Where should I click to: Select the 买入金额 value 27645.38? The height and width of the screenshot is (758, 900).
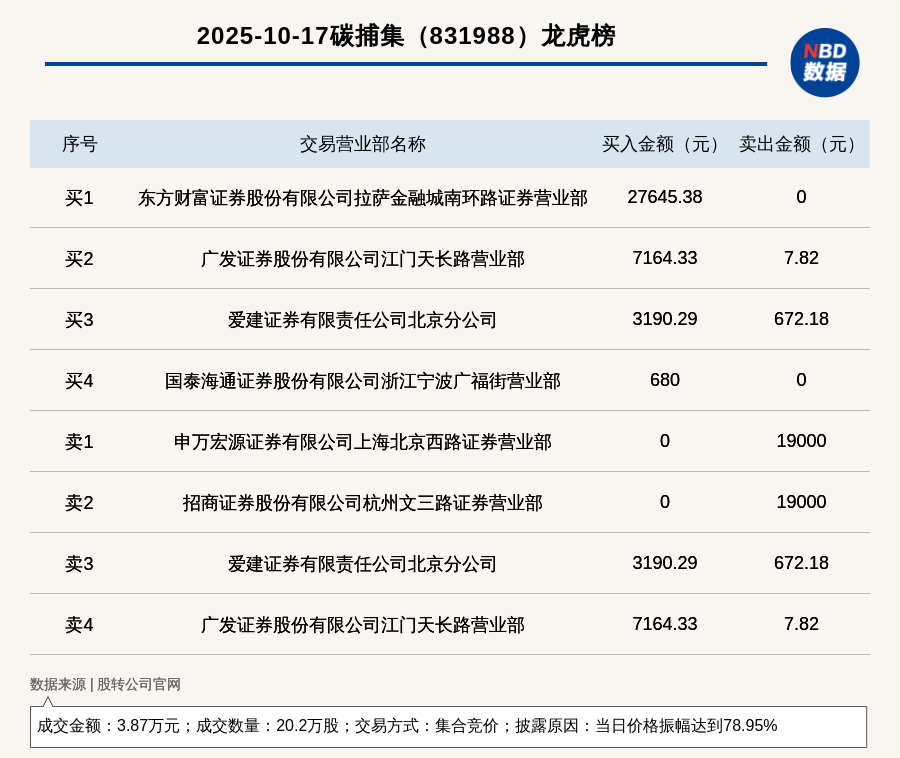(x=664, y=197)
